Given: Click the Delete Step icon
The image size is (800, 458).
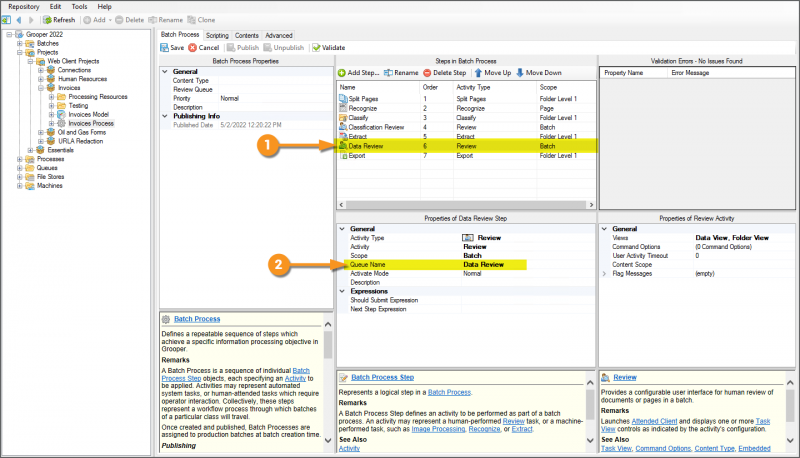Looking at the screenshot, I should click(428, 73).
